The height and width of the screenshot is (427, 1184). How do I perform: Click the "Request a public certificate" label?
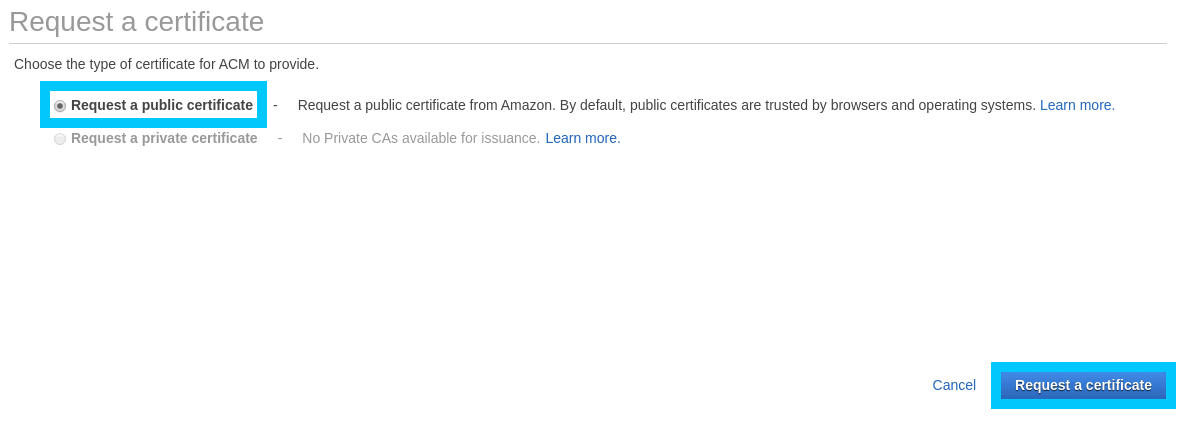click(x=162, y=105)
